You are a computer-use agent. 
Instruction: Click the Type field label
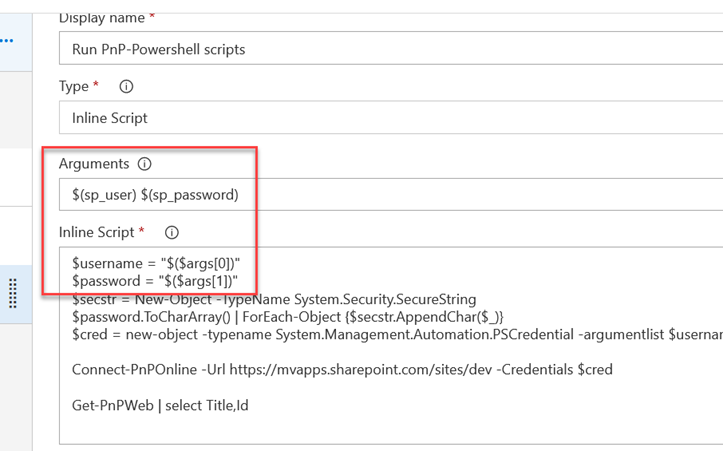tap(74, 87)
